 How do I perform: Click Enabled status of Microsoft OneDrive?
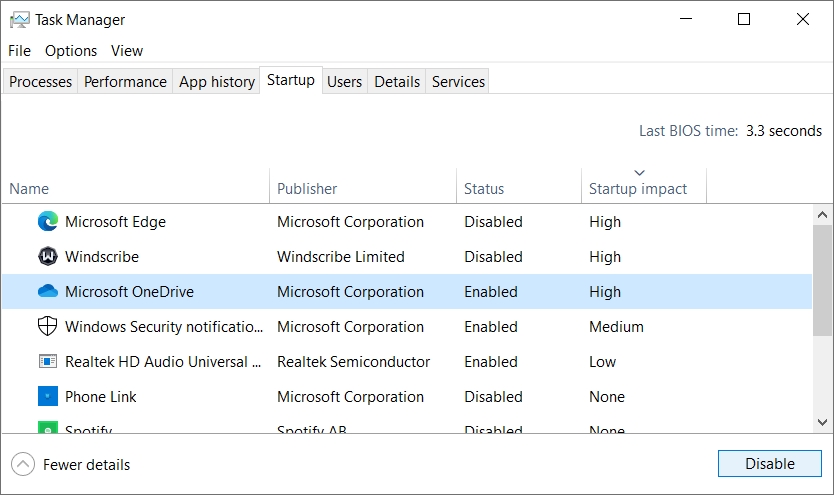point(490,292)
